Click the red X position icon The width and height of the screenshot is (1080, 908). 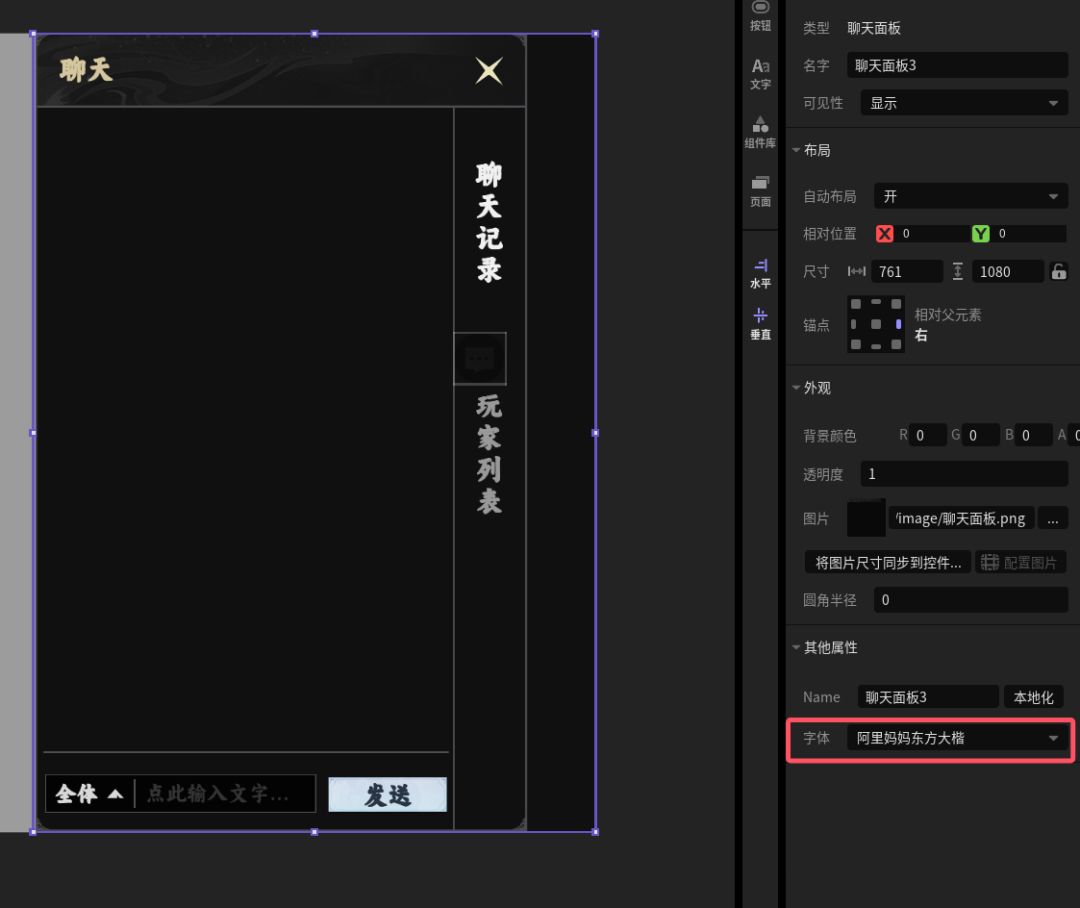[884, 234]
